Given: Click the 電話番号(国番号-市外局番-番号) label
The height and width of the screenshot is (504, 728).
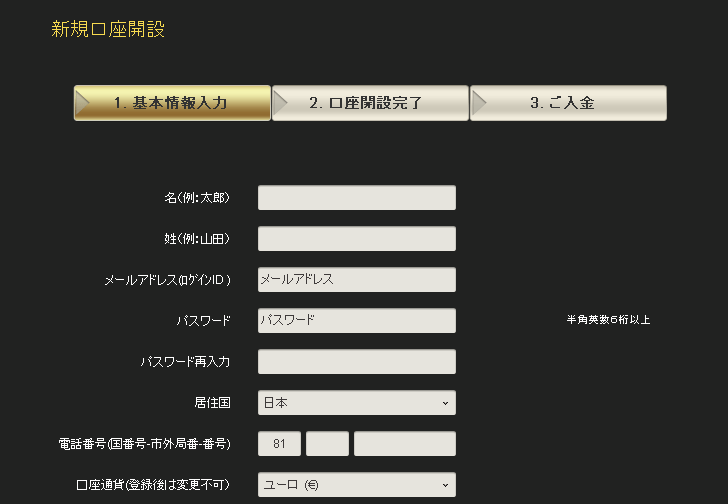Looking at the screenshot, I should [x=144, y=444].
